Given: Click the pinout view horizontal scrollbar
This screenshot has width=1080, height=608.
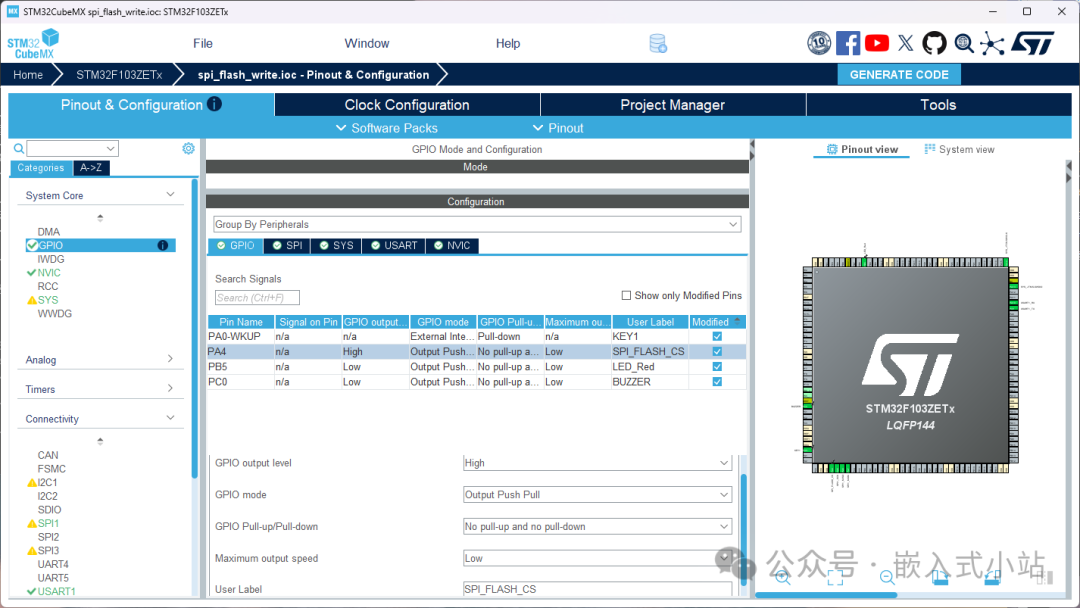Looking at the screenshot, I should pyautogui.click(x=827, y=595).
